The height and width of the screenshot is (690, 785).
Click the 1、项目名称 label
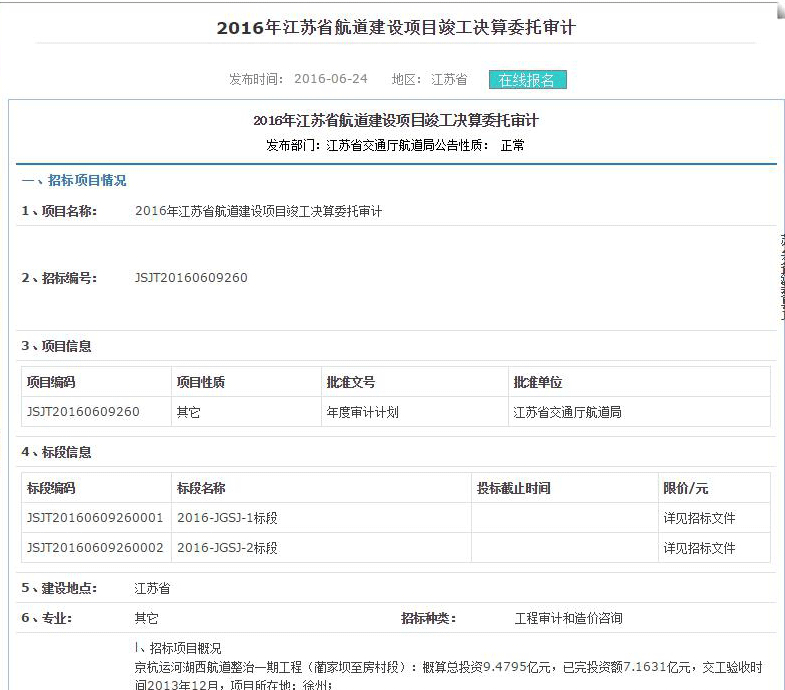click(x=59, y=211)
